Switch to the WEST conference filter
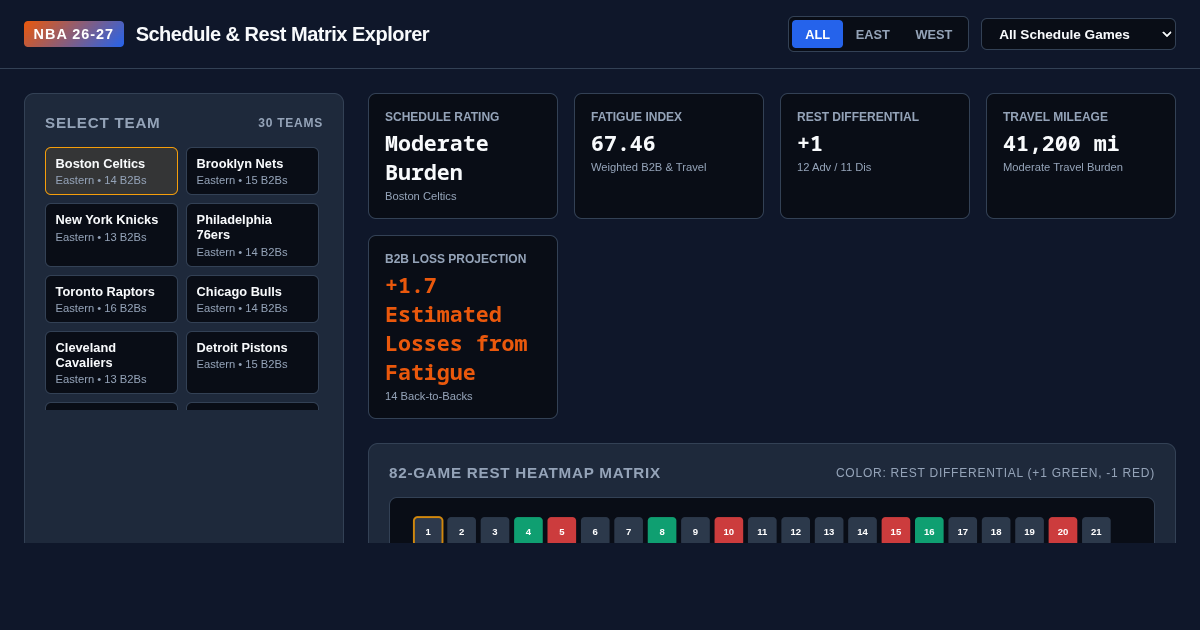This screenshot has height=630, width=1200. (x=933, y=34)
